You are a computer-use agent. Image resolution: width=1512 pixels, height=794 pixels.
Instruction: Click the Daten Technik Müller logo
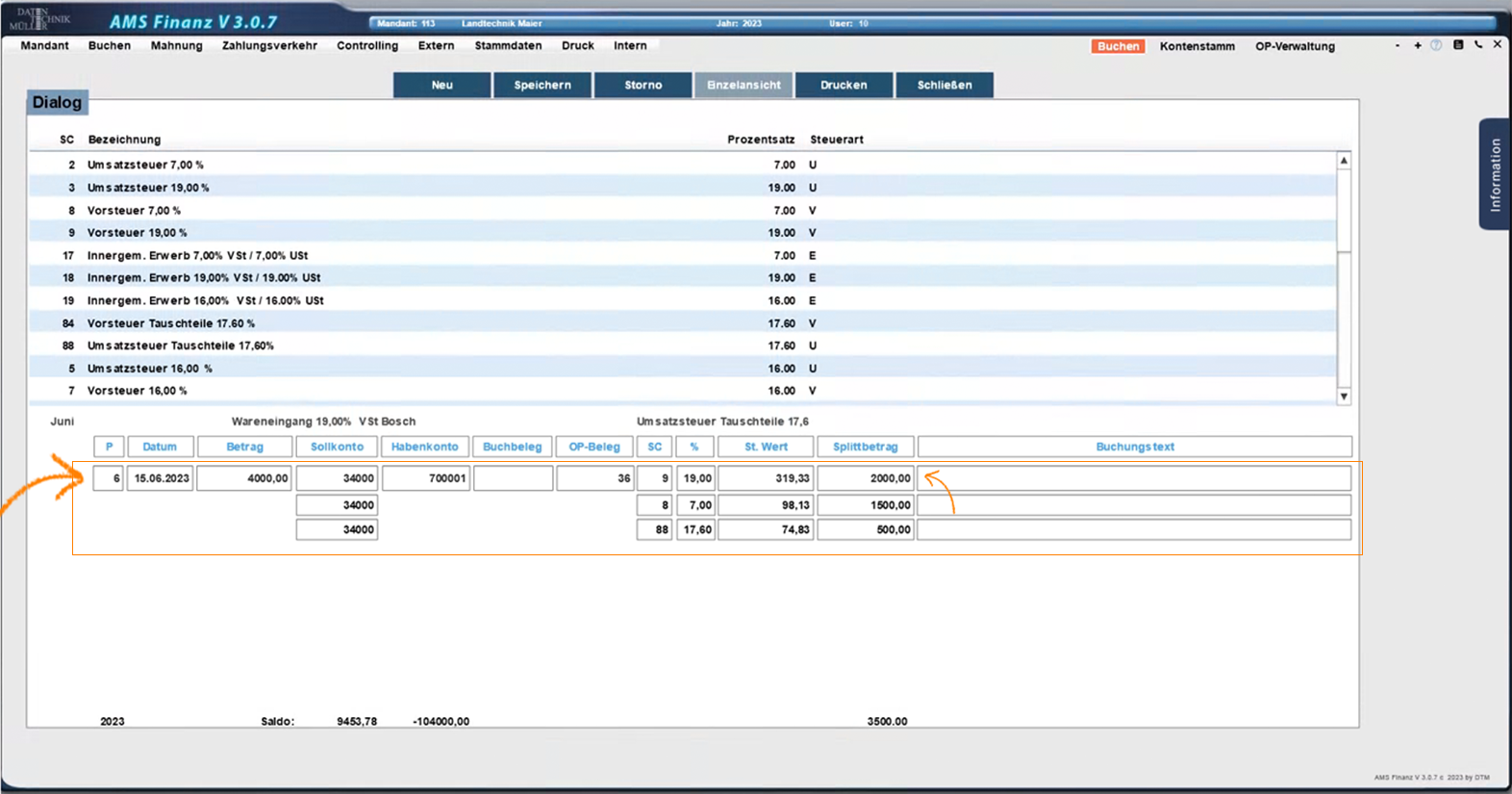[40, 19]
